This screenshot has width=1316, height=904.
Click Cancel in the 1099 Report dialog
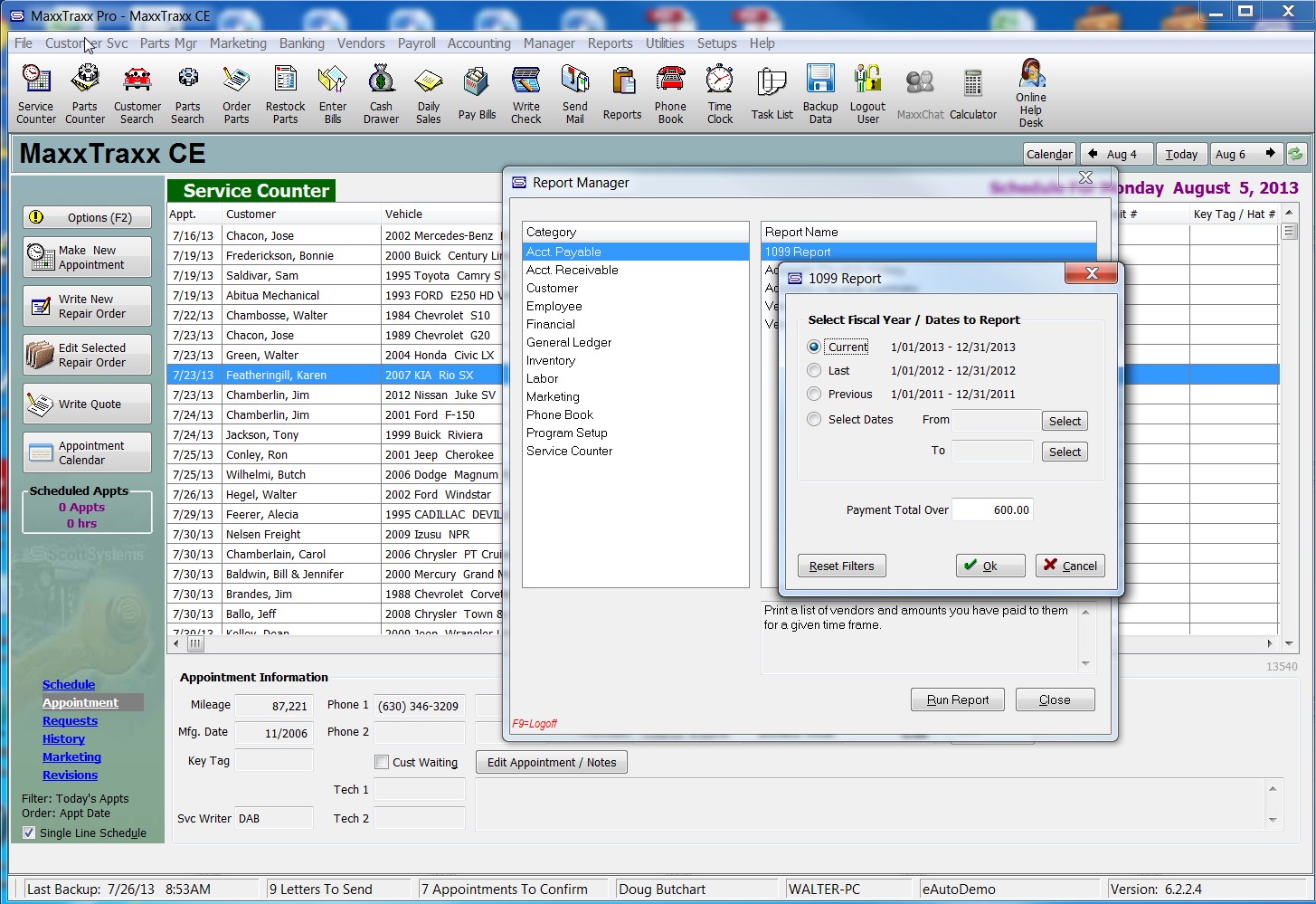tap(1070, 566)
